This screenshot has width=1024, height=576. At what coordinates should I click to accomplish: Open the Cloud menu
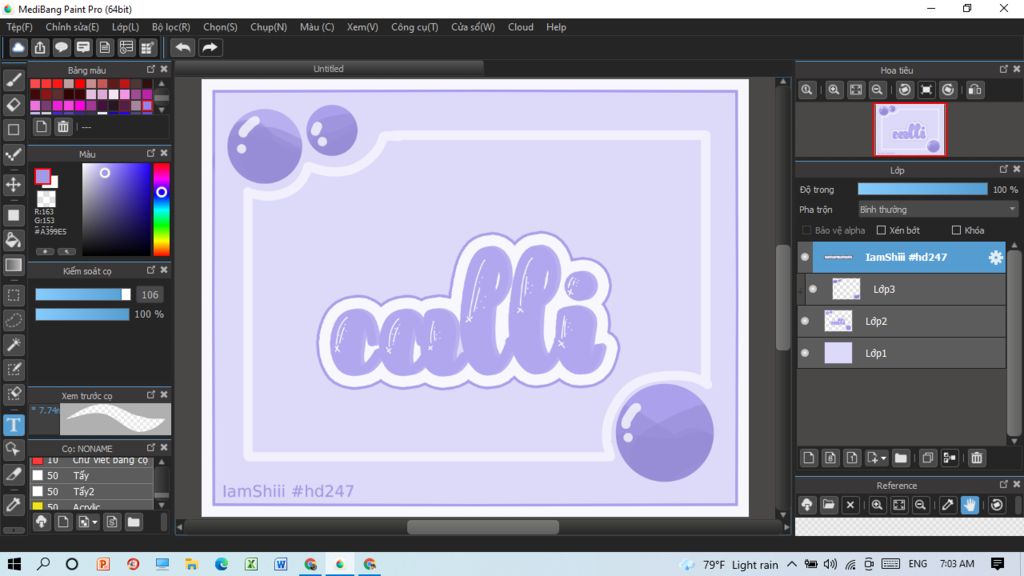pyautogui.click(x=520, y=27)
